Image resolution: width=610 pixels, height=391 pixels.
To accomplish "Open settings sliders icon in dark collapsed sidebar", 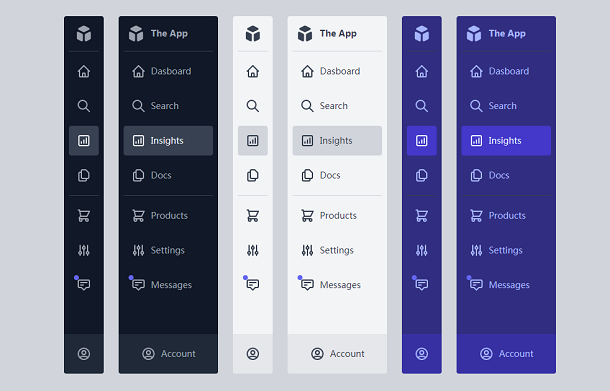I will pyautogui.click(x=84, y=250).
